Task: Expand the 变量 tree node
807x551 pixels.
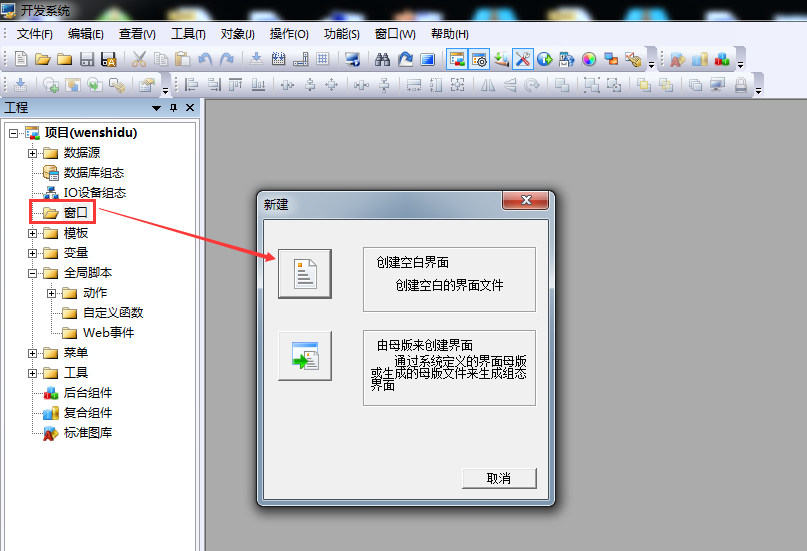Action: point(32,254)
